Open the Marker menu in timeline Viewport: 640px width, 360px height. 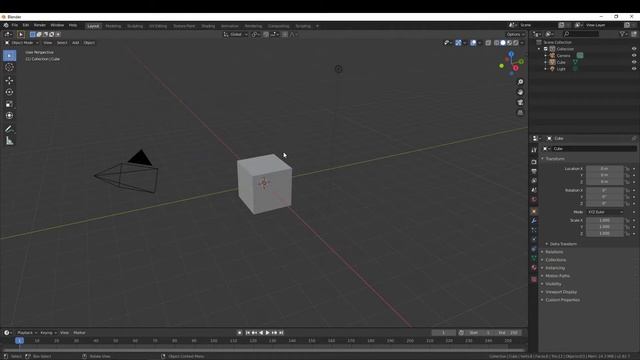pyautogui.click(x=79, y=333)
